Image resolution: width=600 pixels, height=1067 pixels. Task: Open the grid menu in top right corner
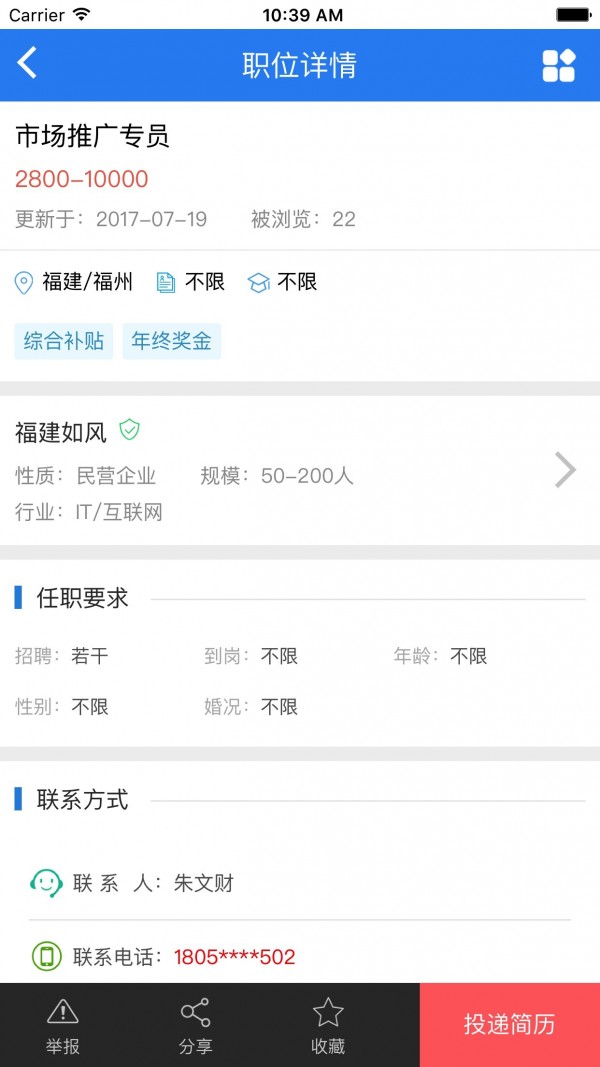559,64
